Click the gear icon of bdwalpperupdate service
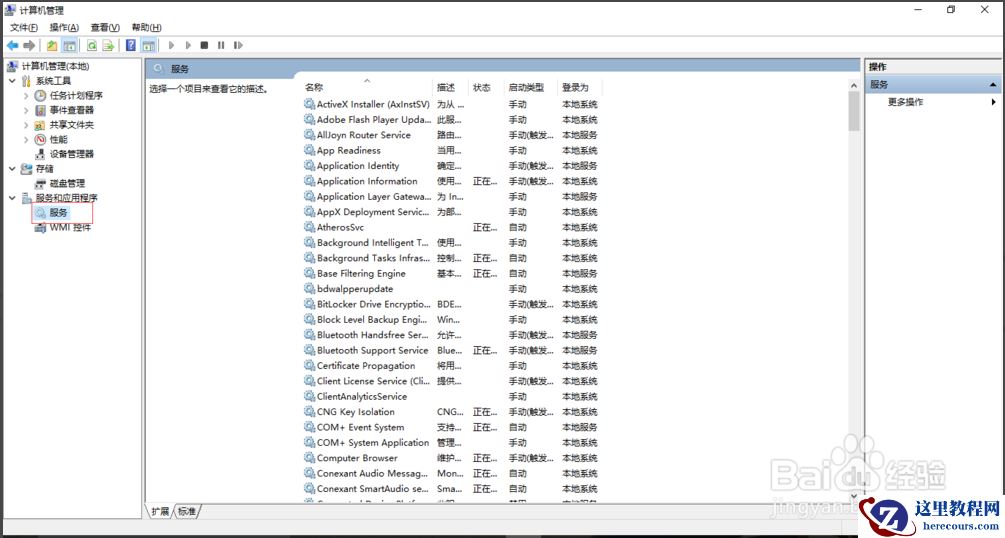 (310, 289)
